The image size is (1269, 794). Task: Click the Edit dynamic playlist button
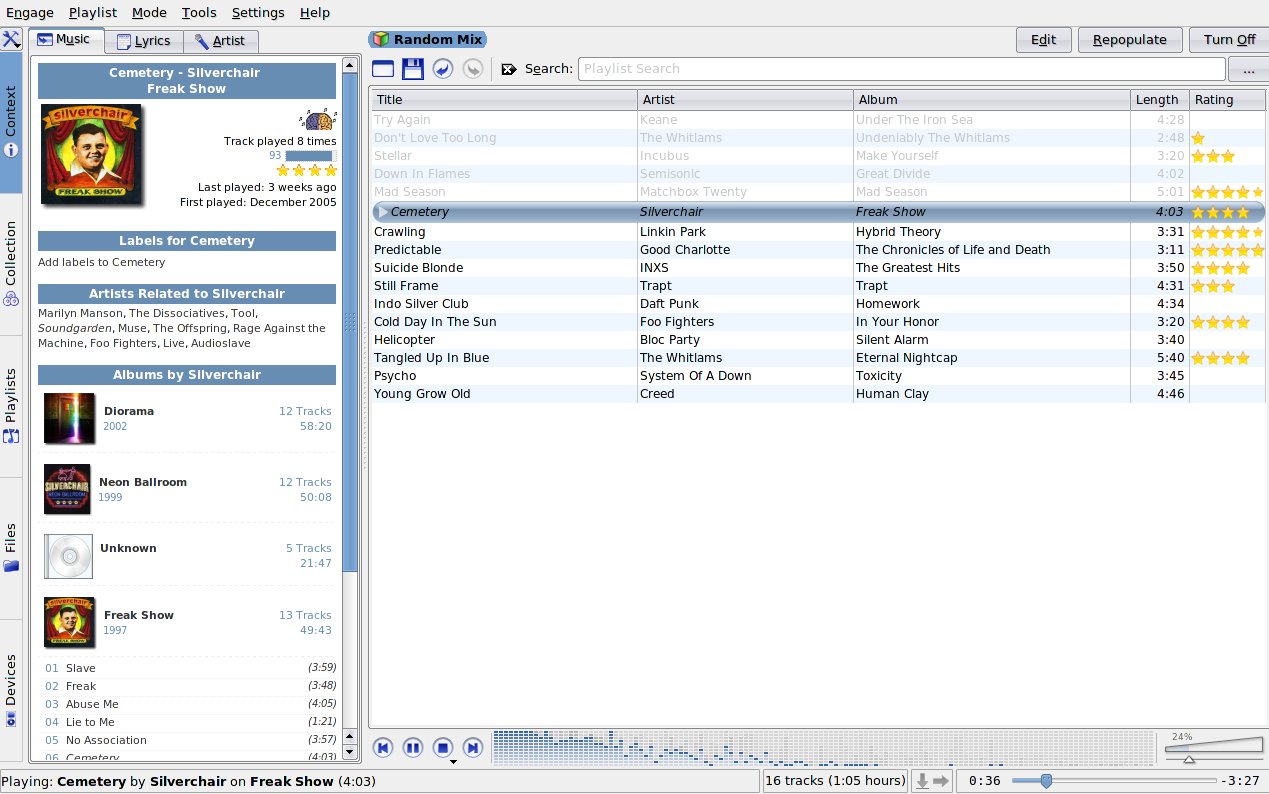pyautogui.click(x=1043, y=40)
